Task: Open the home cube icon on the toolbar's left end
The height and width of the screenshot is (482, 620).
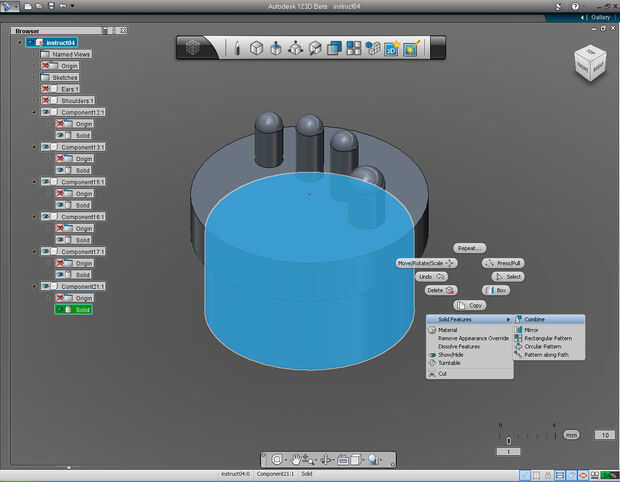Action: 194,47
